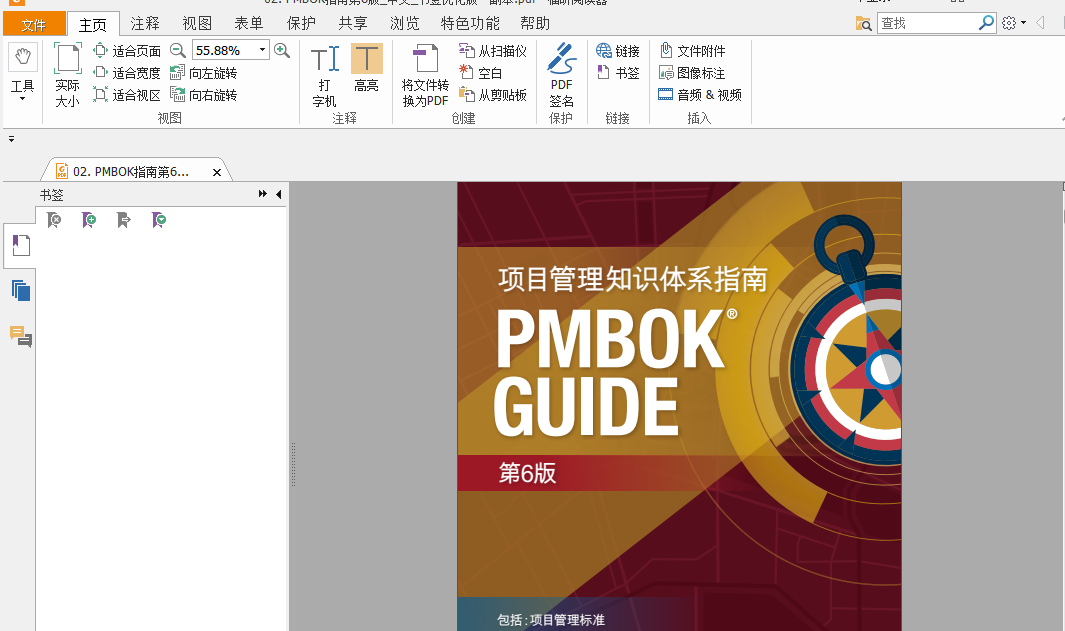Open the 文件 (File) menu
The image size is (1065, 631).
coord(34,24)
